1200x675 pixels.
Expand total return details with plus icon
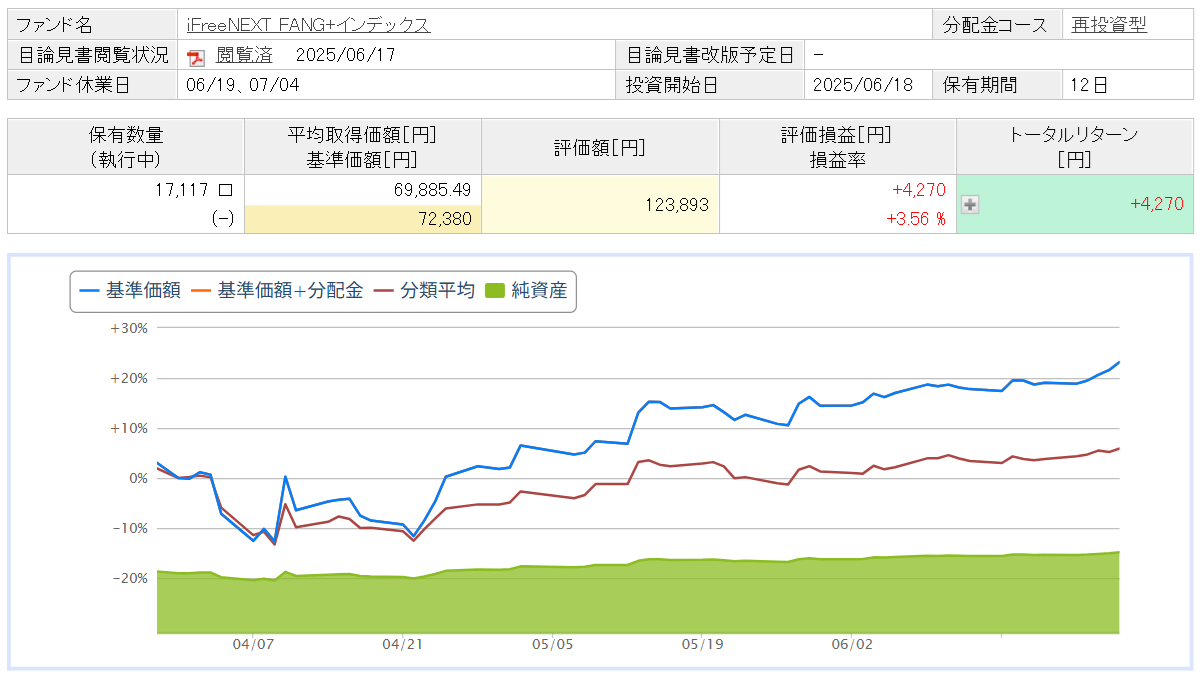click(969, 204)
